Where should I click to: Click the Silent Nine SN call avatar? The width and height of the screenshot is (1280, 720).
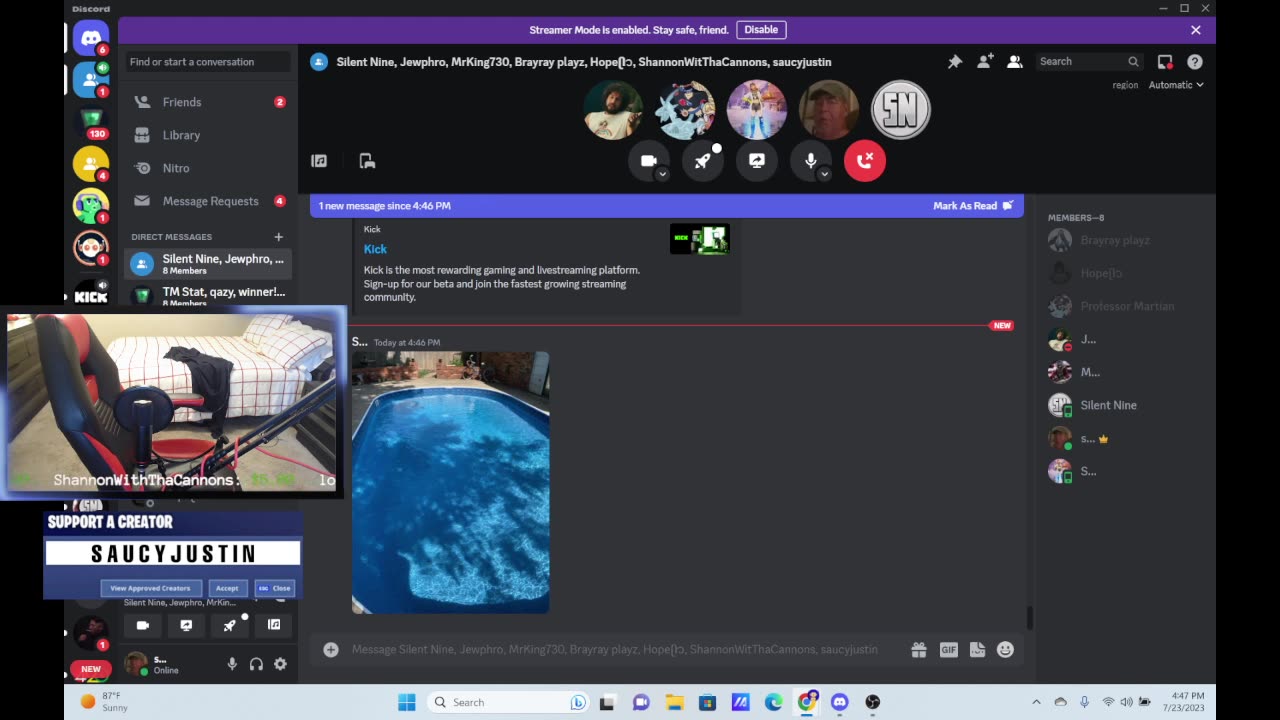click(x=901, y=110)
